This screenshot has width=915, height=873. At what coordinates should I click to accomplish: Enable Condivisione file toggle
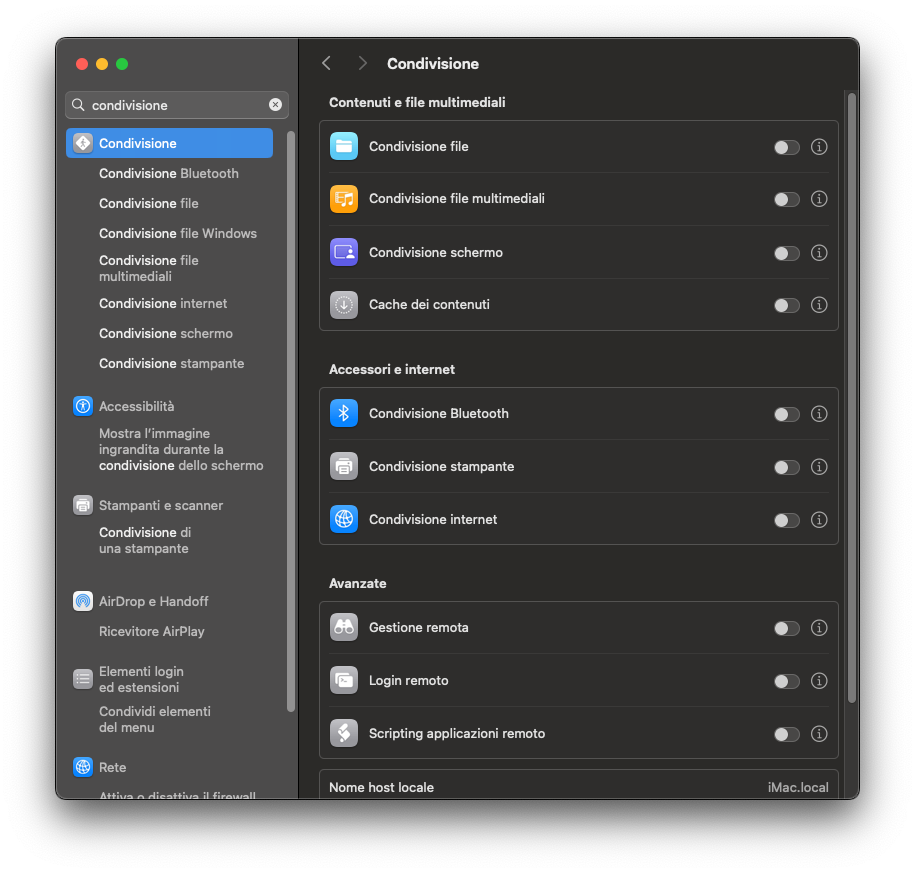pyautogui.click(x=787, y=147)
